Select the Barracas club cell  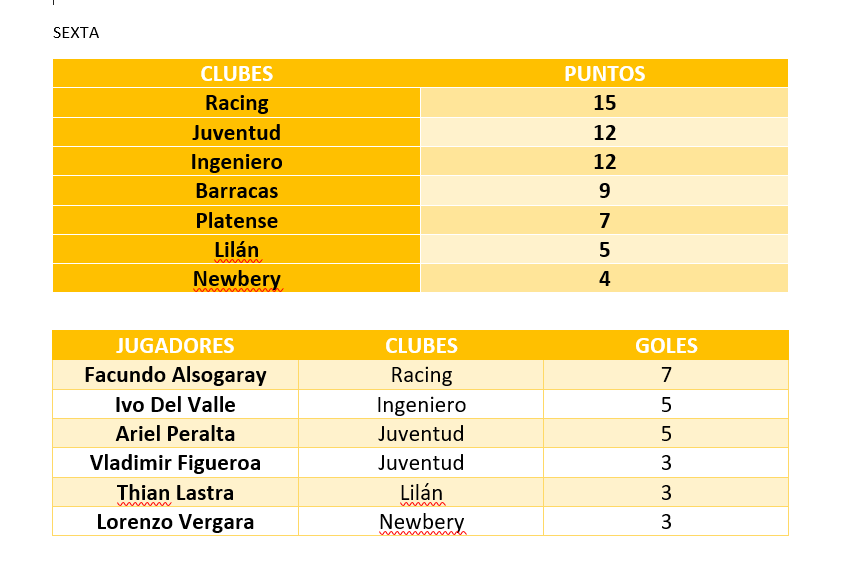237,191
